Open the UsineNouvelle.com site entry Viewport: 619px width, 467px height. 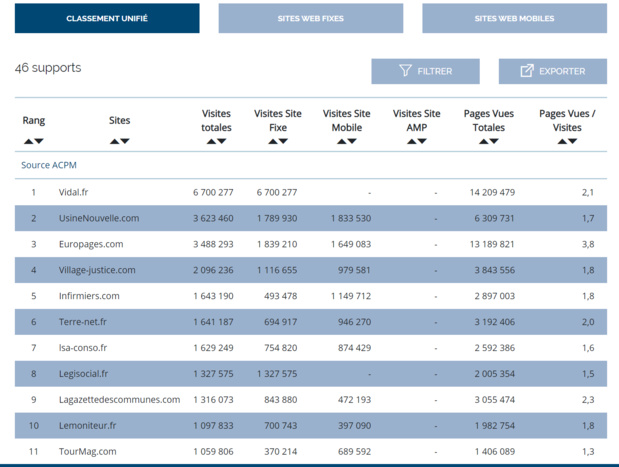point(98,218)
